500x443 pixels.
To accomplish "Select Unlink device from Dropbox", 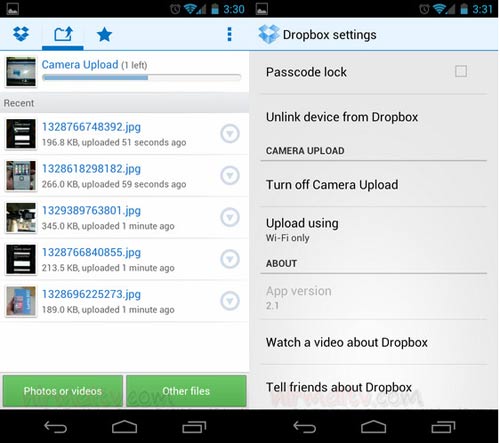I will click(373, 117).
